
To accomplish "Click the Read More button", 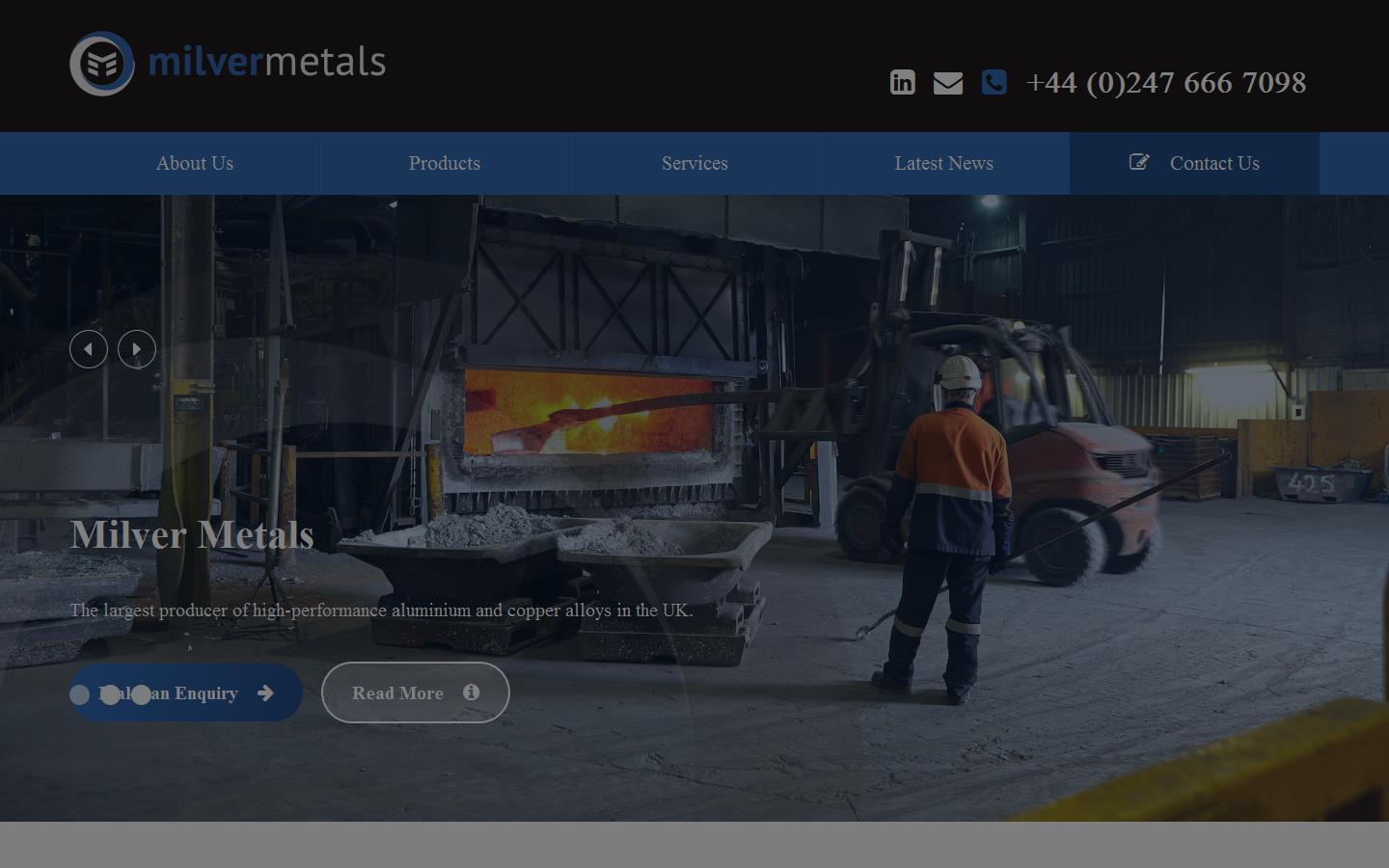I will click(397, 692).
